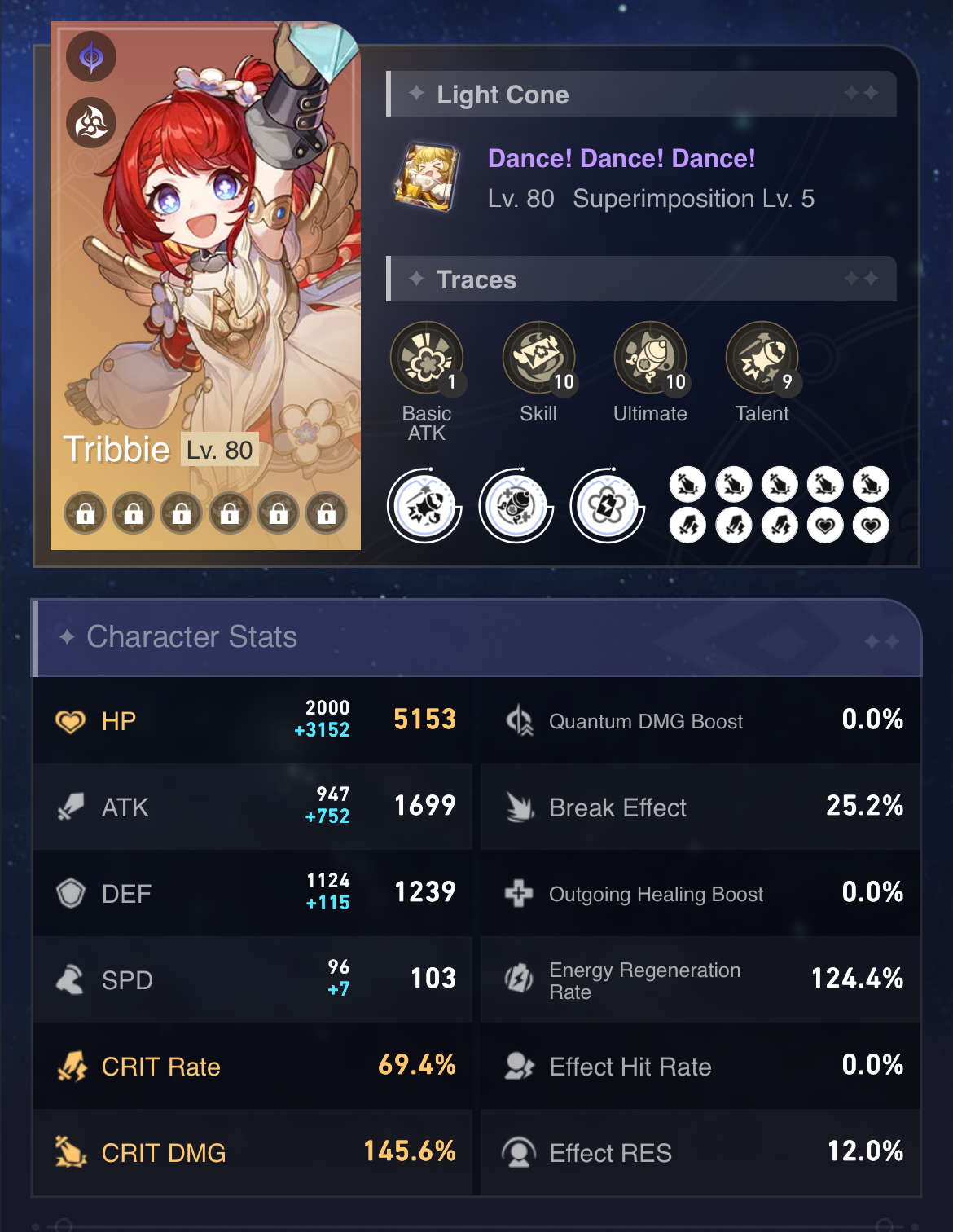Click the Light Cone section header
Screen dimensions: 953x1232
[641, 94]
